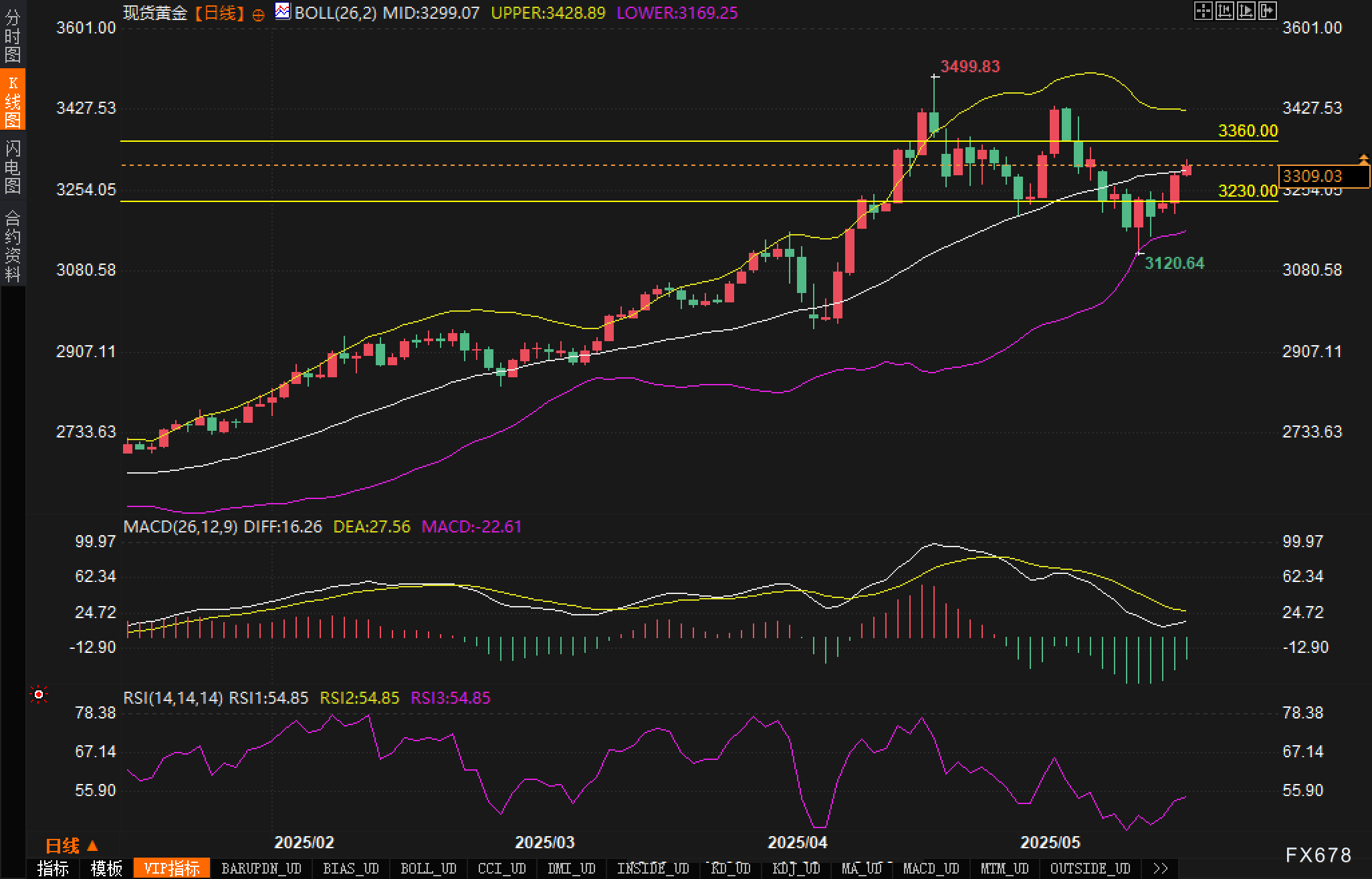The height and width of the screenshot is (879, 1372).
Task: Click the crosshair cursor icon
Action: pyautogui.click(x=1203, y=11)
